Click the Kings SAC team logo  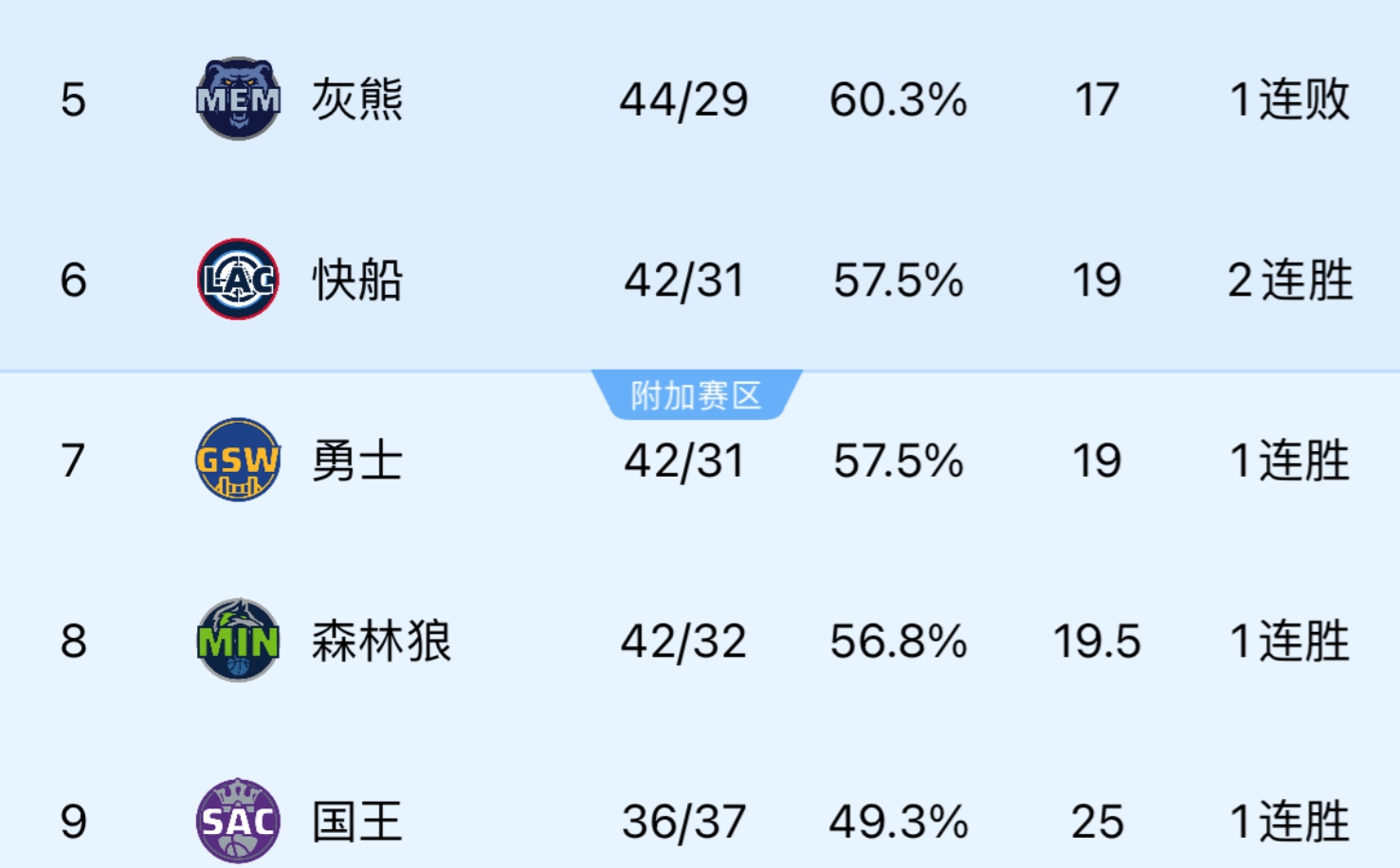point(238,821)
